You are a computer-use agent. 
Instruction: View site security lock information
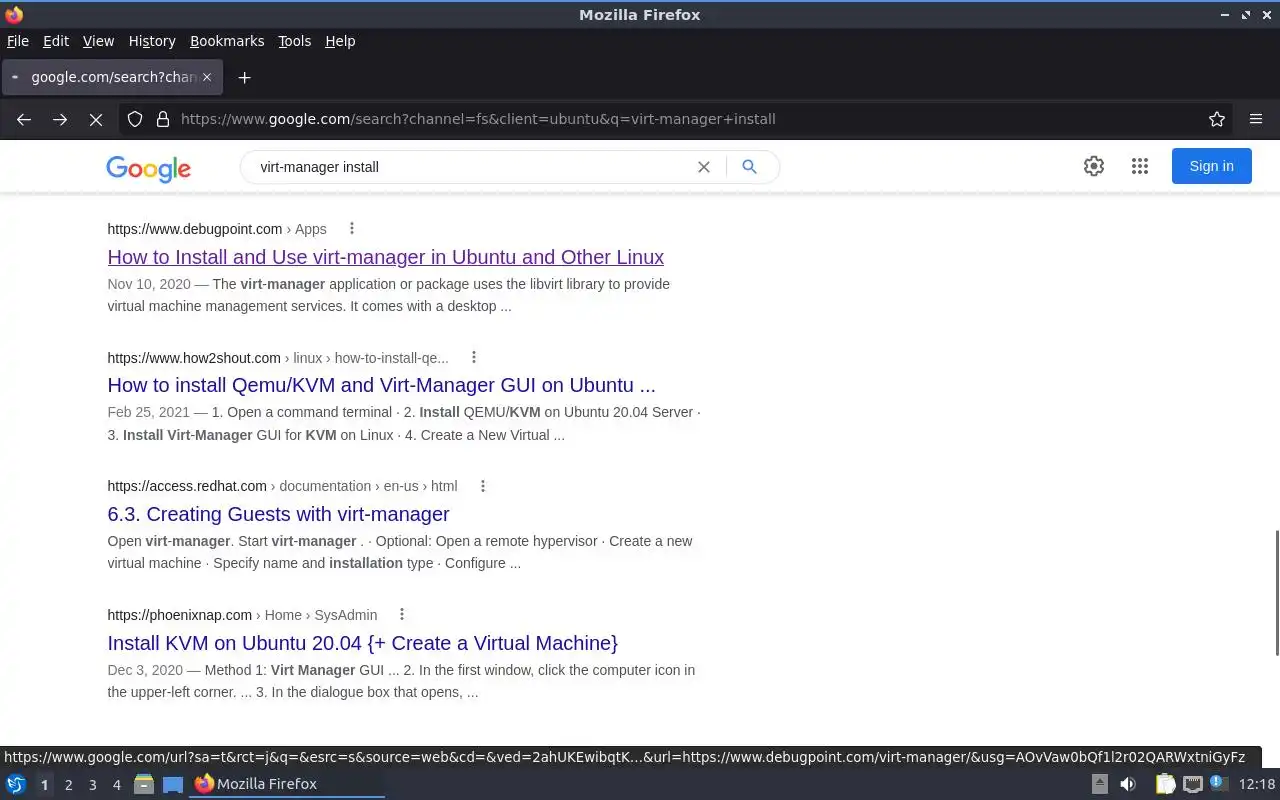[x=163, y=119]
